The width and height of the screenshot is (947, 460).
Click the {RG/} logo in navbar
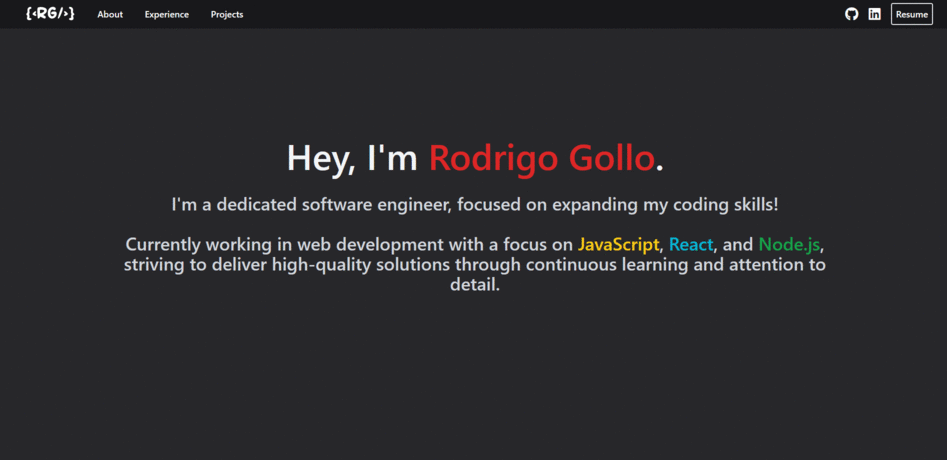pos(50,14)
